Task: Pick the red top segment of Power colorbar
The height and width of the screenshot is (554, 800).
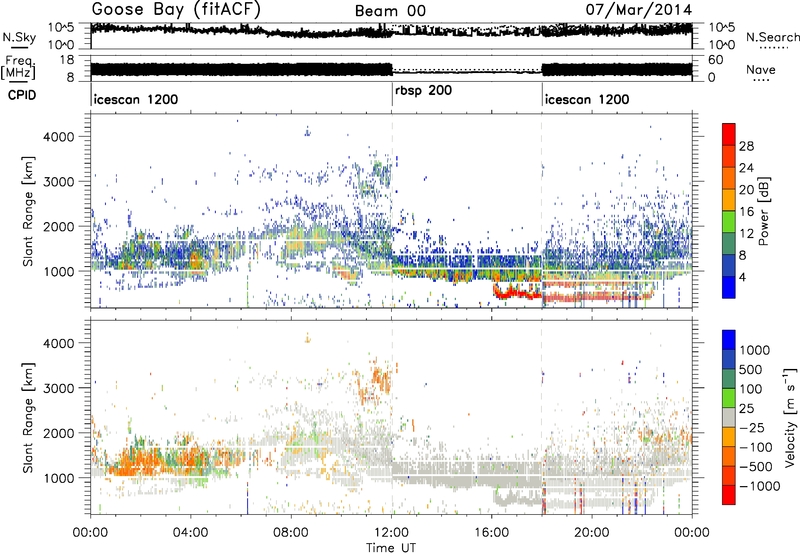Action: pos(729,134)
